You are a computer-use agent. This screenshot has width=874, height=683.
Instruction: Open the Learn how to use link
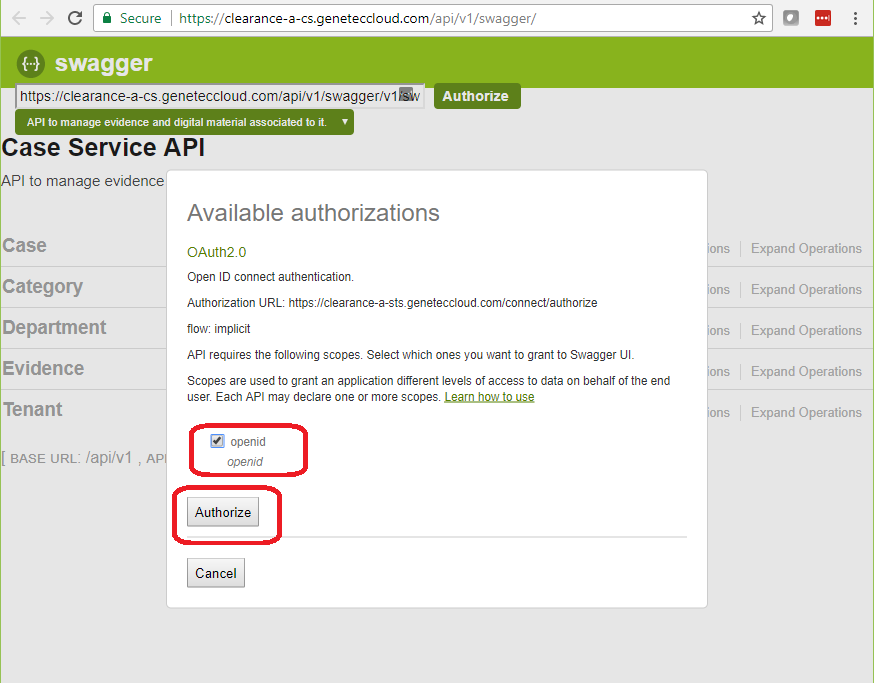click(x=489, y=397)
